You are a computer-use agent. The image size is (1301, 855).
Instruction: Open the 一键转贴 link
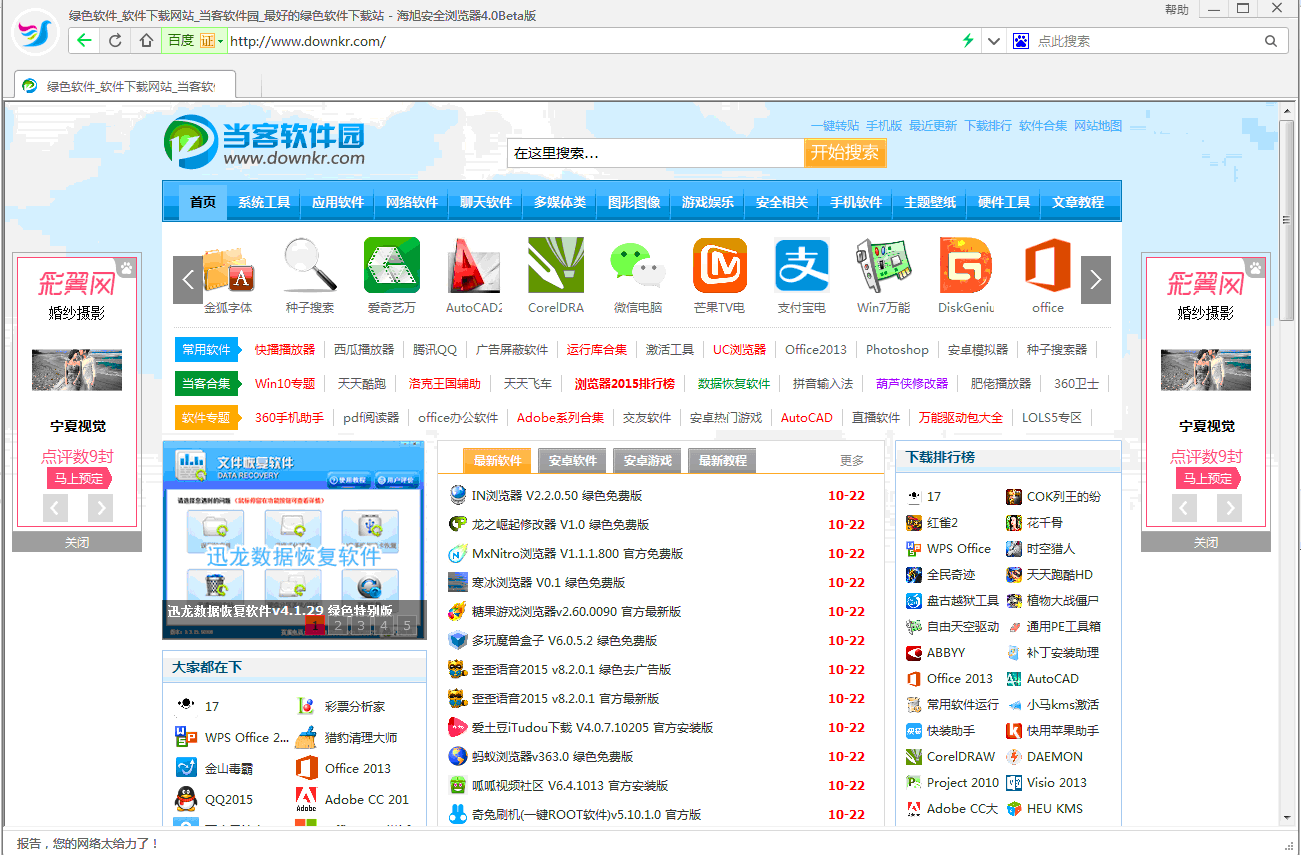tap(835, 126)
